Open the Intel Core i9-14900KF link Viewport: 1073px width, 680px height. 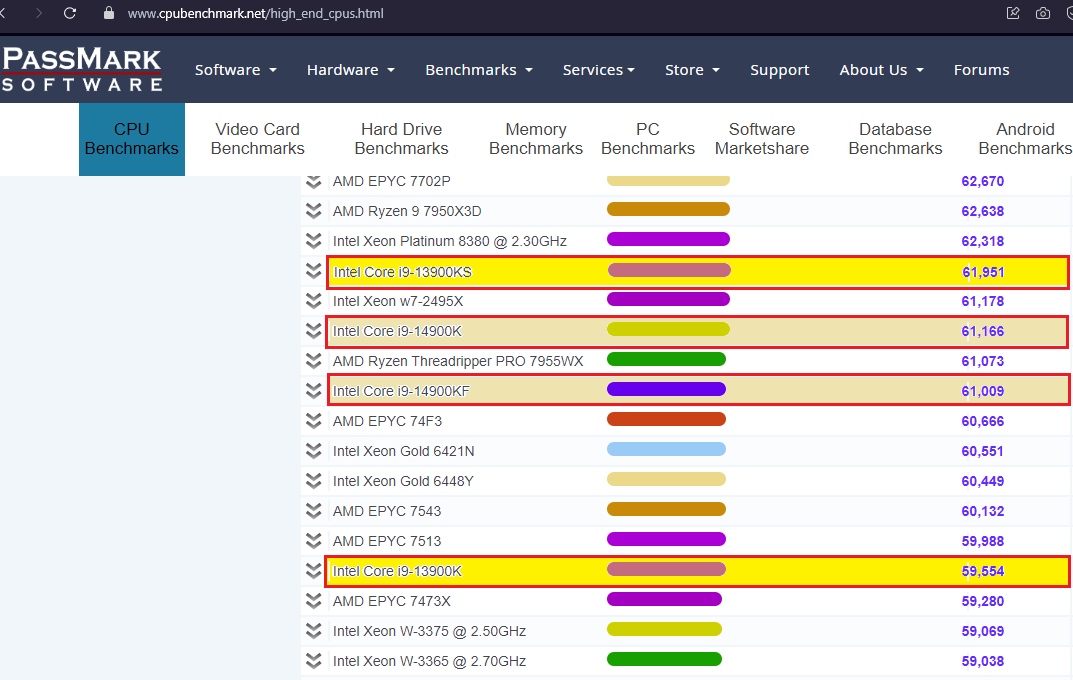pos(401,391)
